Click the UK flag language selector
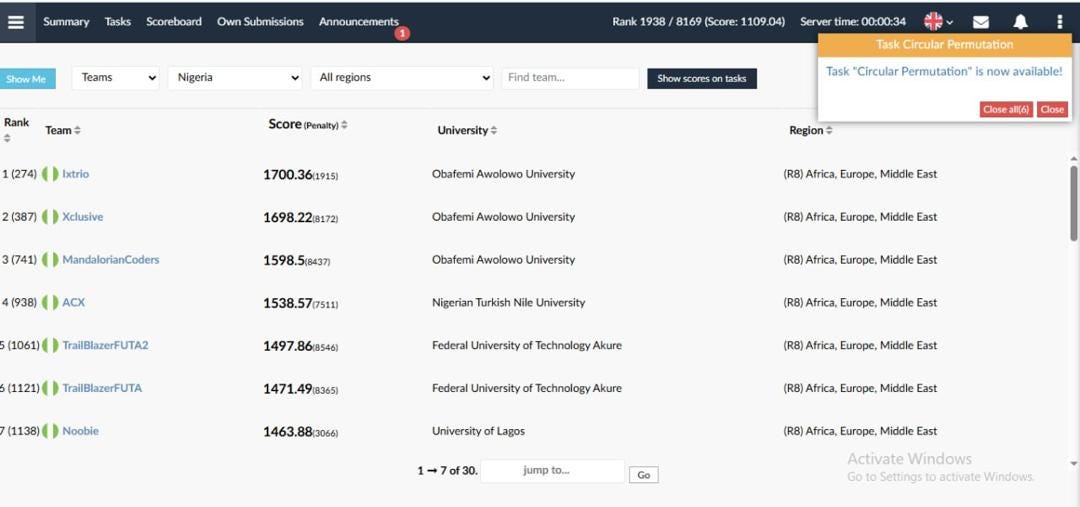 pos(938,21)
